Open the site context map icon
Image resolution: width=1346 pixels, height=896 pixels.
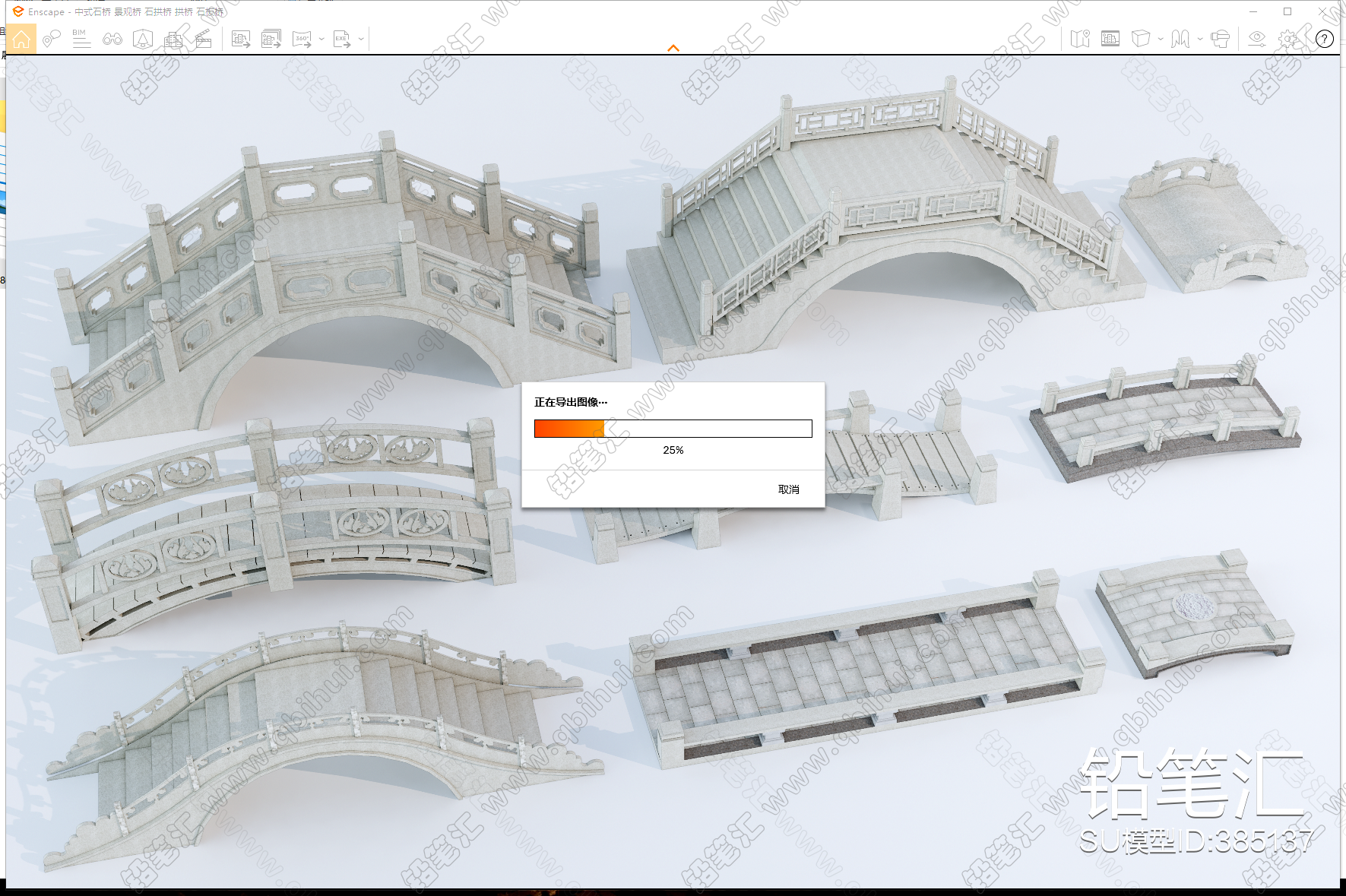(x=1080, y=39)
